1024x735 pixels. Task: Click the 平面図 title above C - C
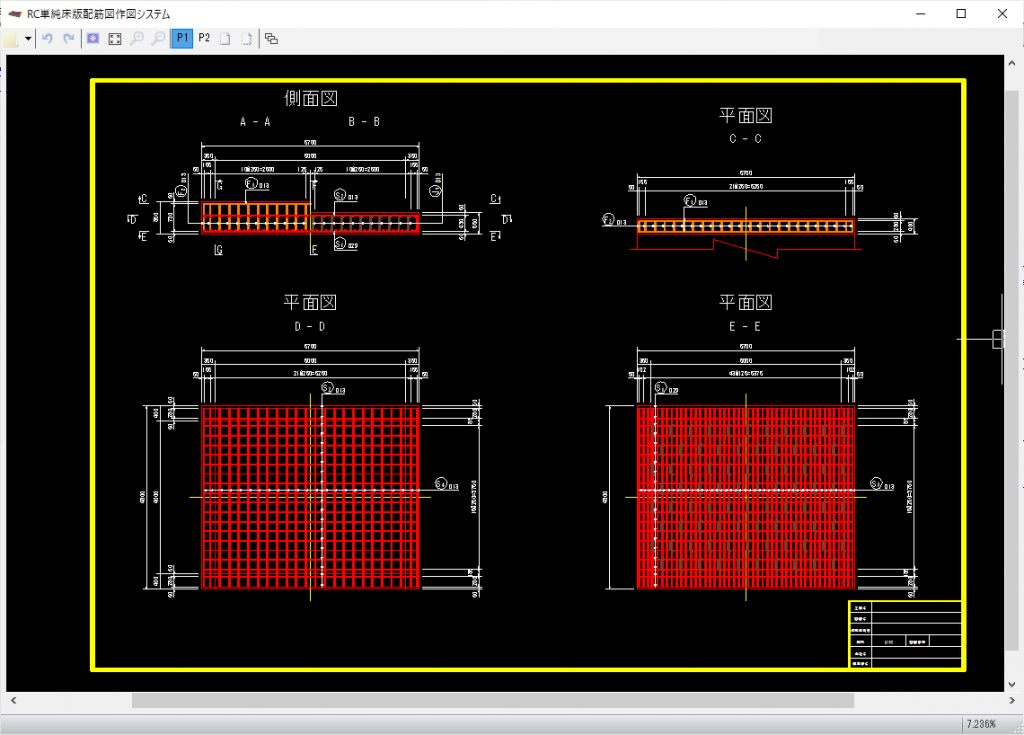pyautogui.click(x=746, y=116)
